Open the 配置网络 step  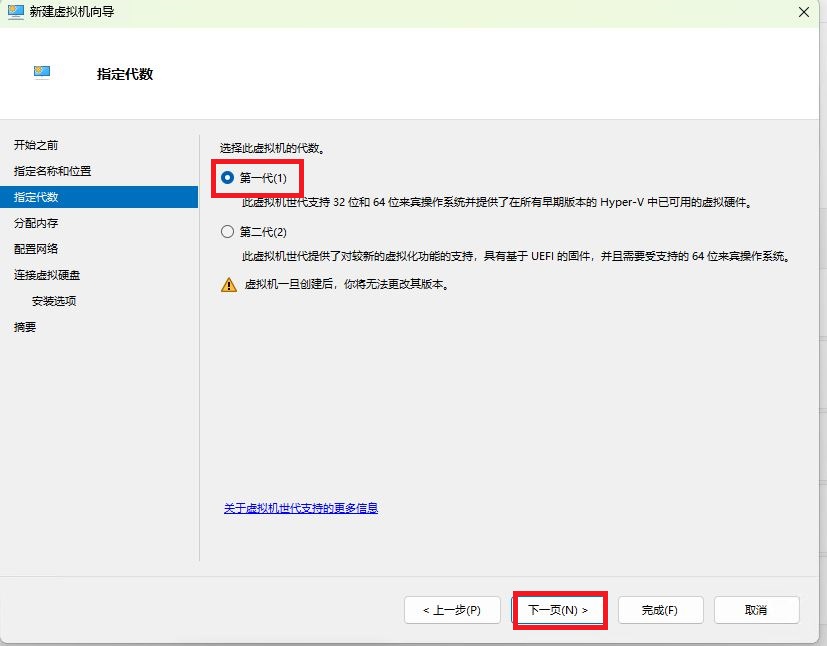point(36,249)
